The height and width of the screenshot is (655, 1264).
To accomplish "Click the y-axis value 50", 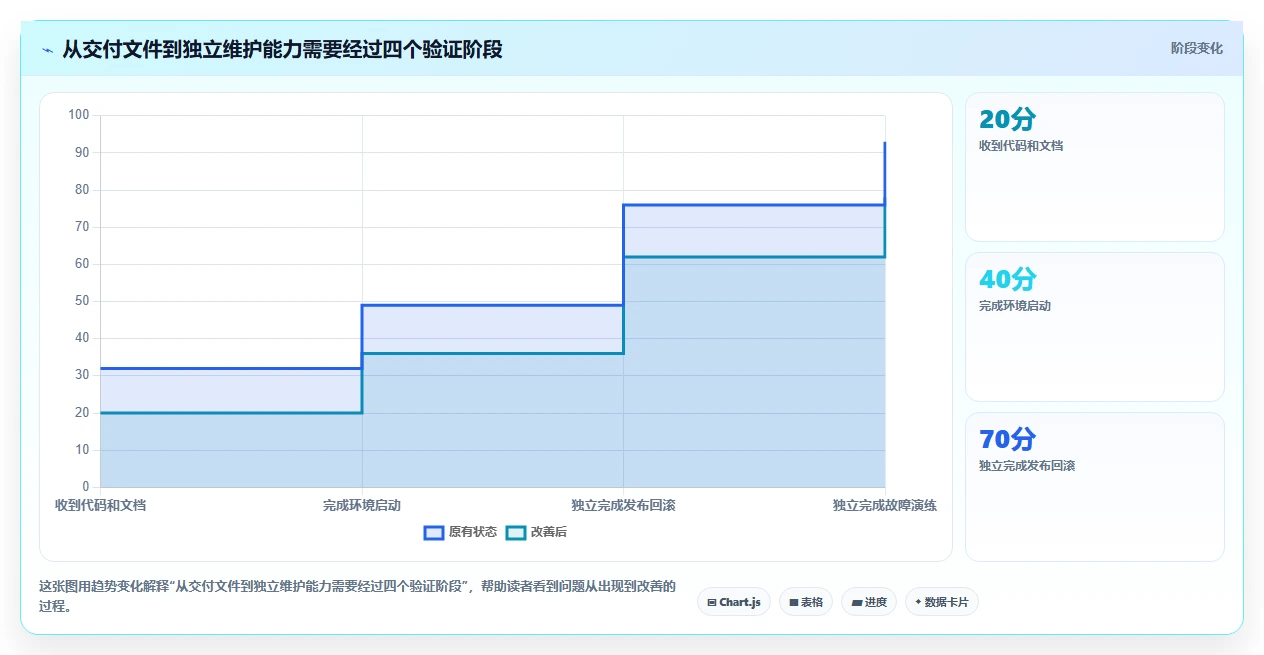I will point(82,301).
